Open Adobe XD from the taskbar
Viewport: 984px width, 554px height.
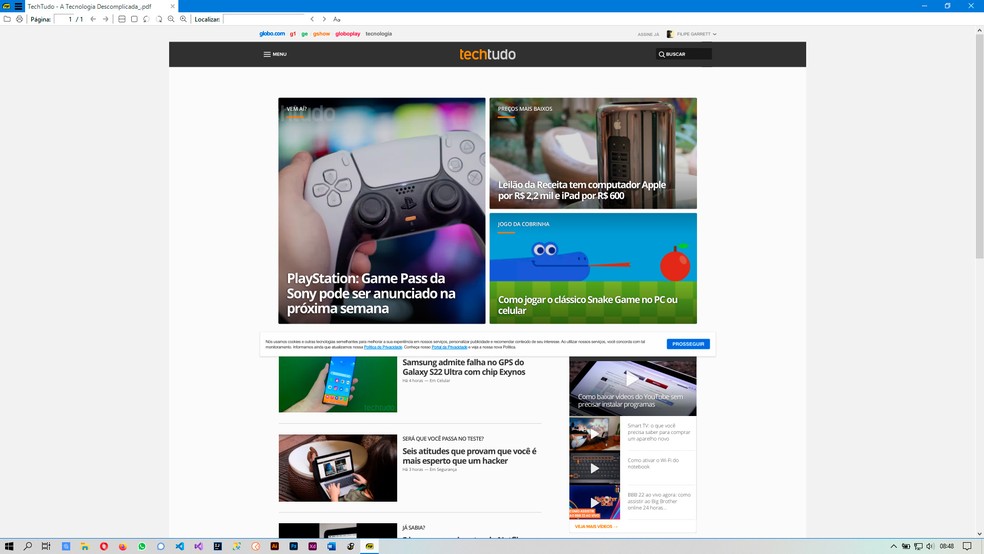point(312,546)
